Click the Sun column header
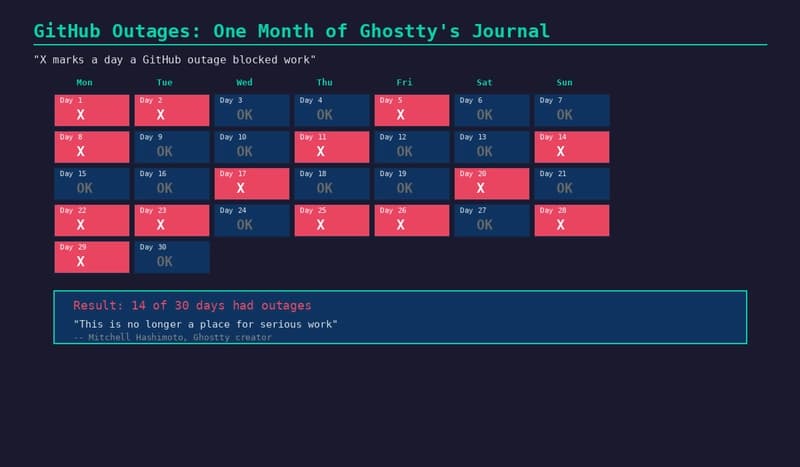 click(x=564, y=82)
